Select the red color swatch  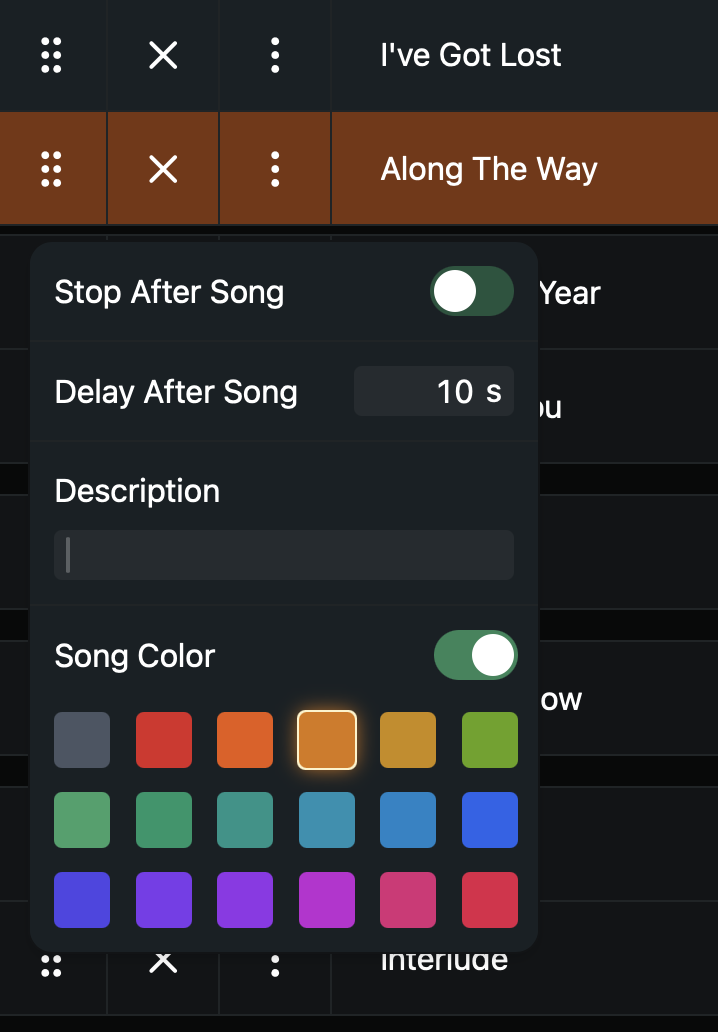click(x=164, y=740)
